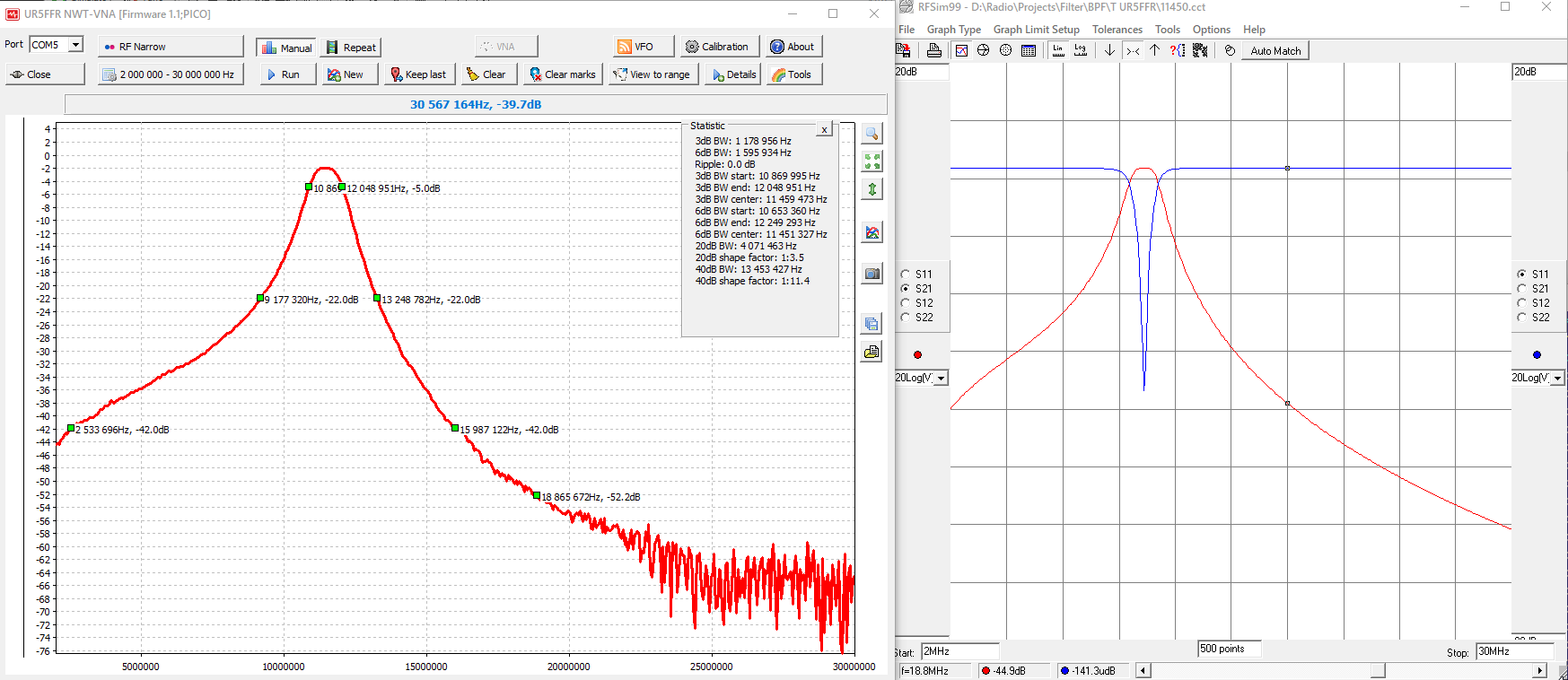Expand the right 20Log(V) format dropdown
1568x680 pixels.
(x=1557, y=379)
